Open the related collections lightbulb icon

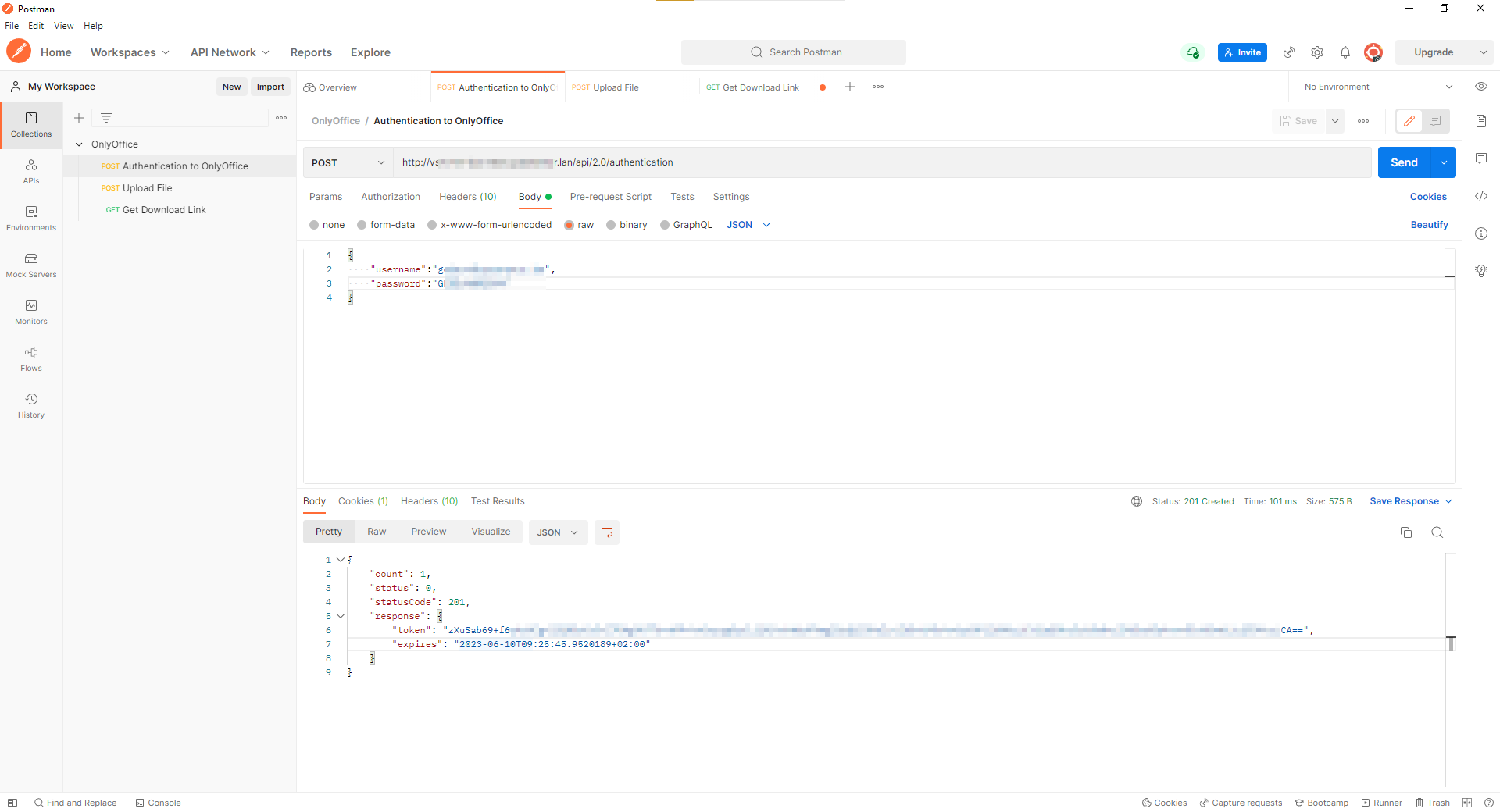[x=1481, y=271]
